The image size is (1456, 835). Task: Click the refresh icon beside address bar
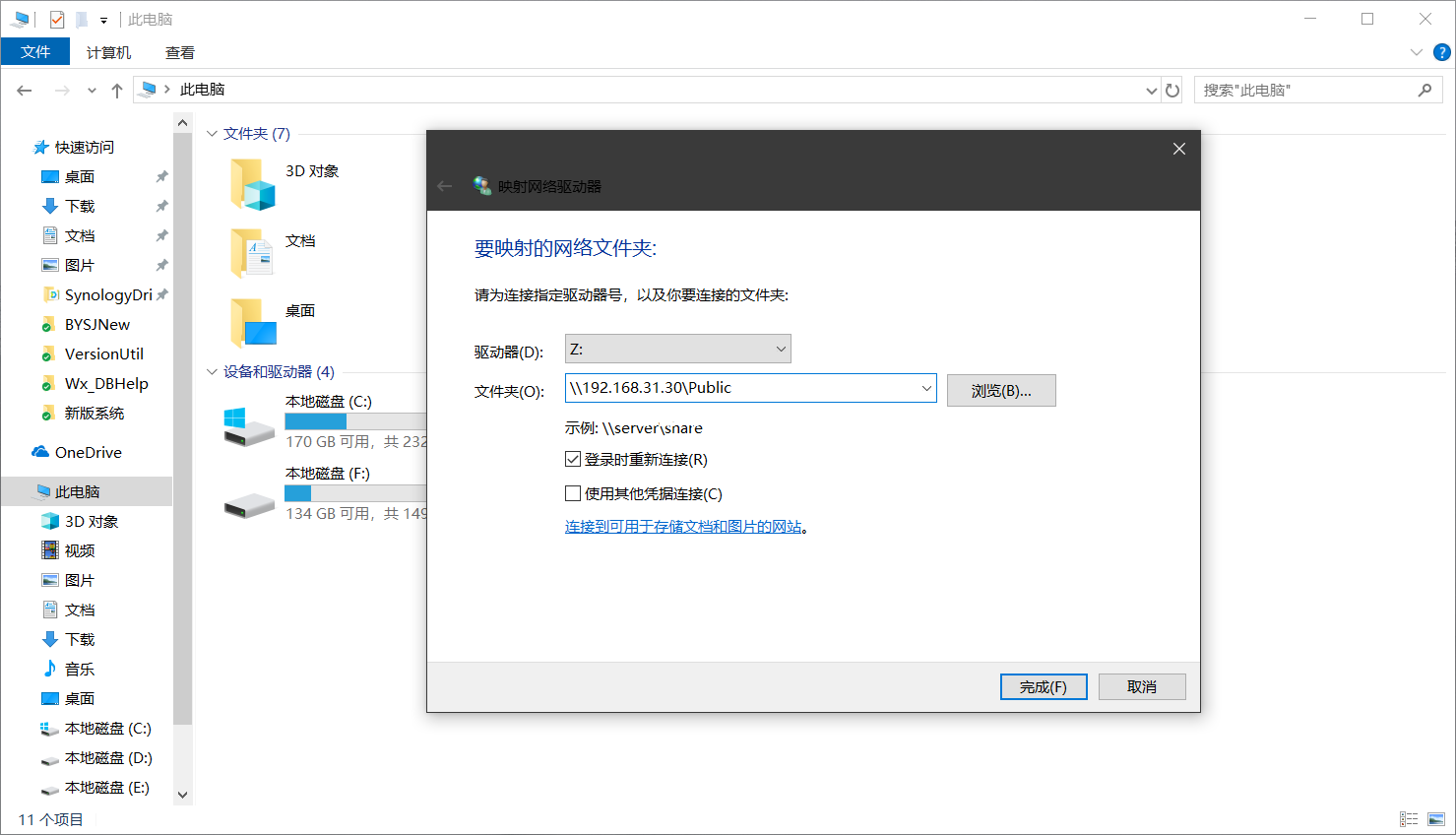[1172, 91]
